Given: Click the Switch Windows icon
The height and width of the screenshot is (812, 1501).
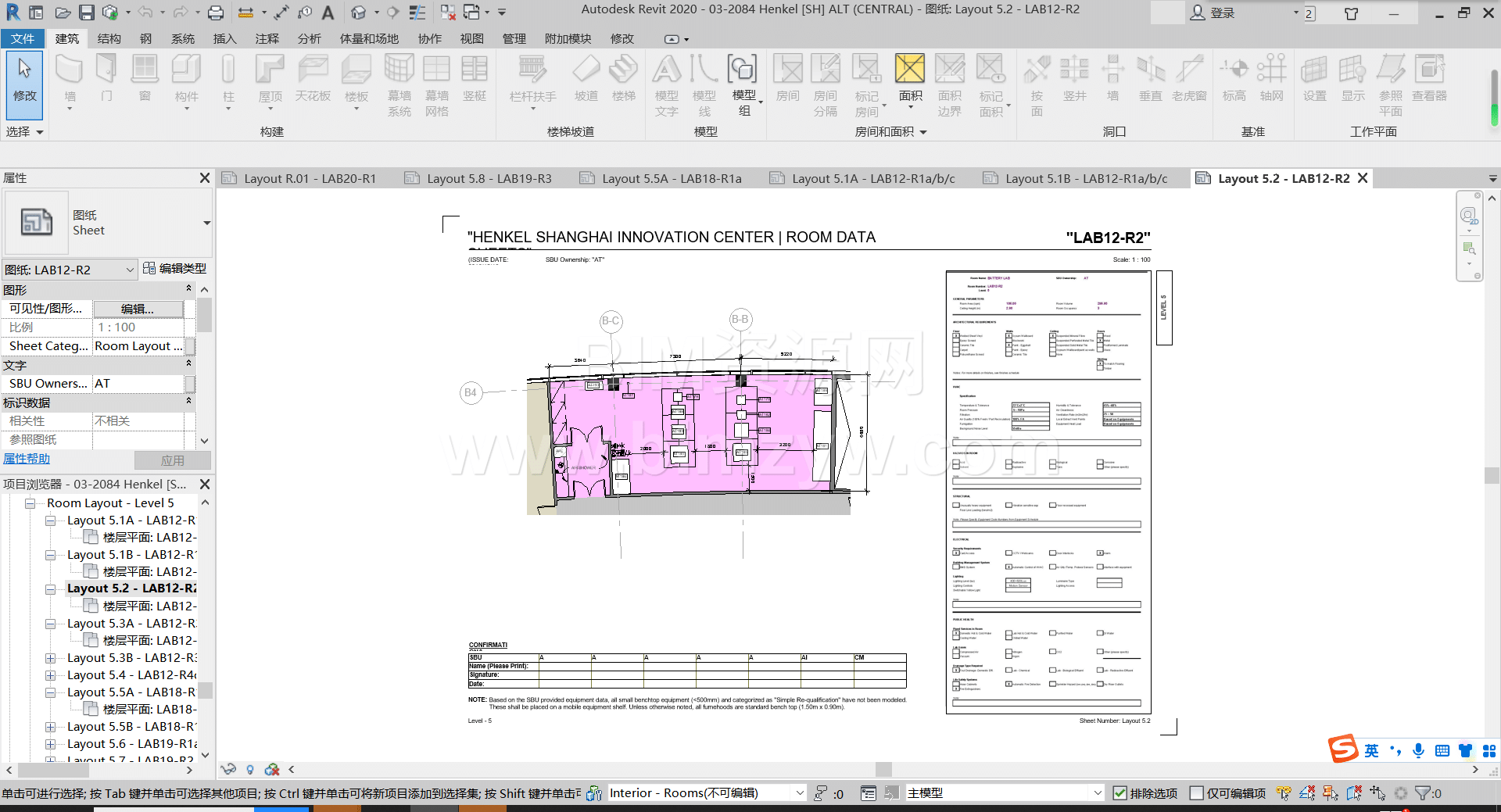Looking at the screenshot, I should (472, 13).
